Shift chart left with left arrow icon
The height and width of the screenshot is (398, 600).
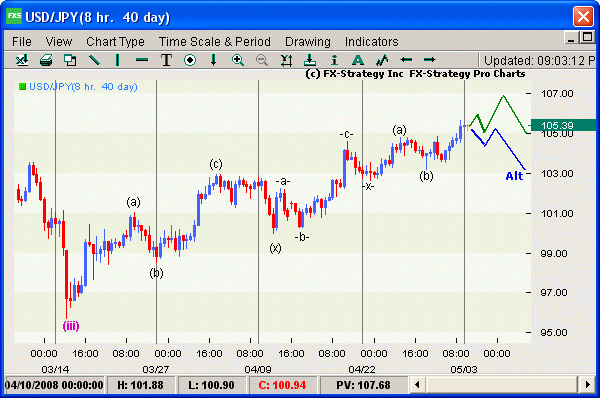[x=406, y=60]
